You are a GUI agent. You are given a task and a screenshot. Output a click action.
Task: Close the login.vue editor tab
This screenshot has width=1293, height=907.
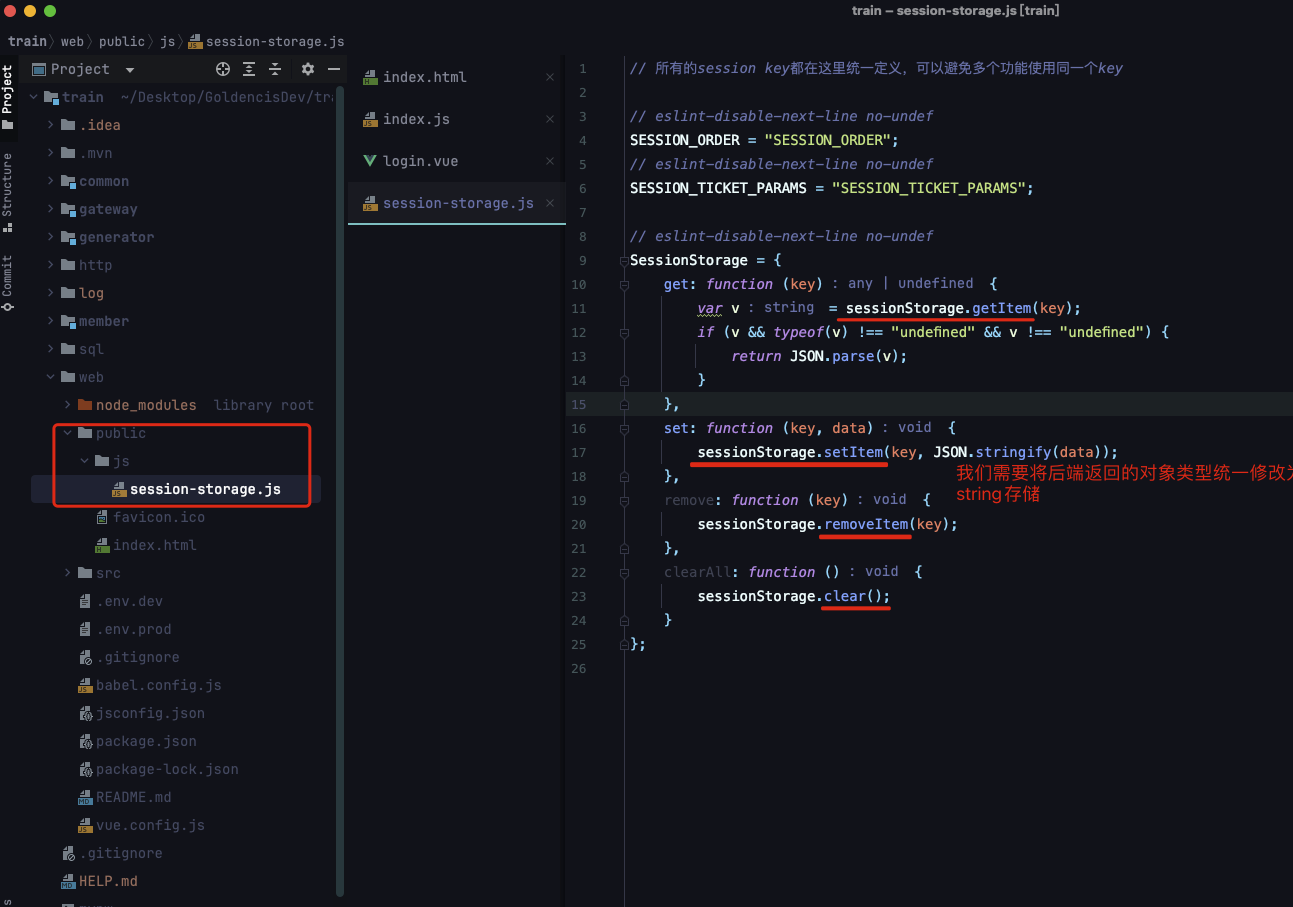tap(549, 161)
